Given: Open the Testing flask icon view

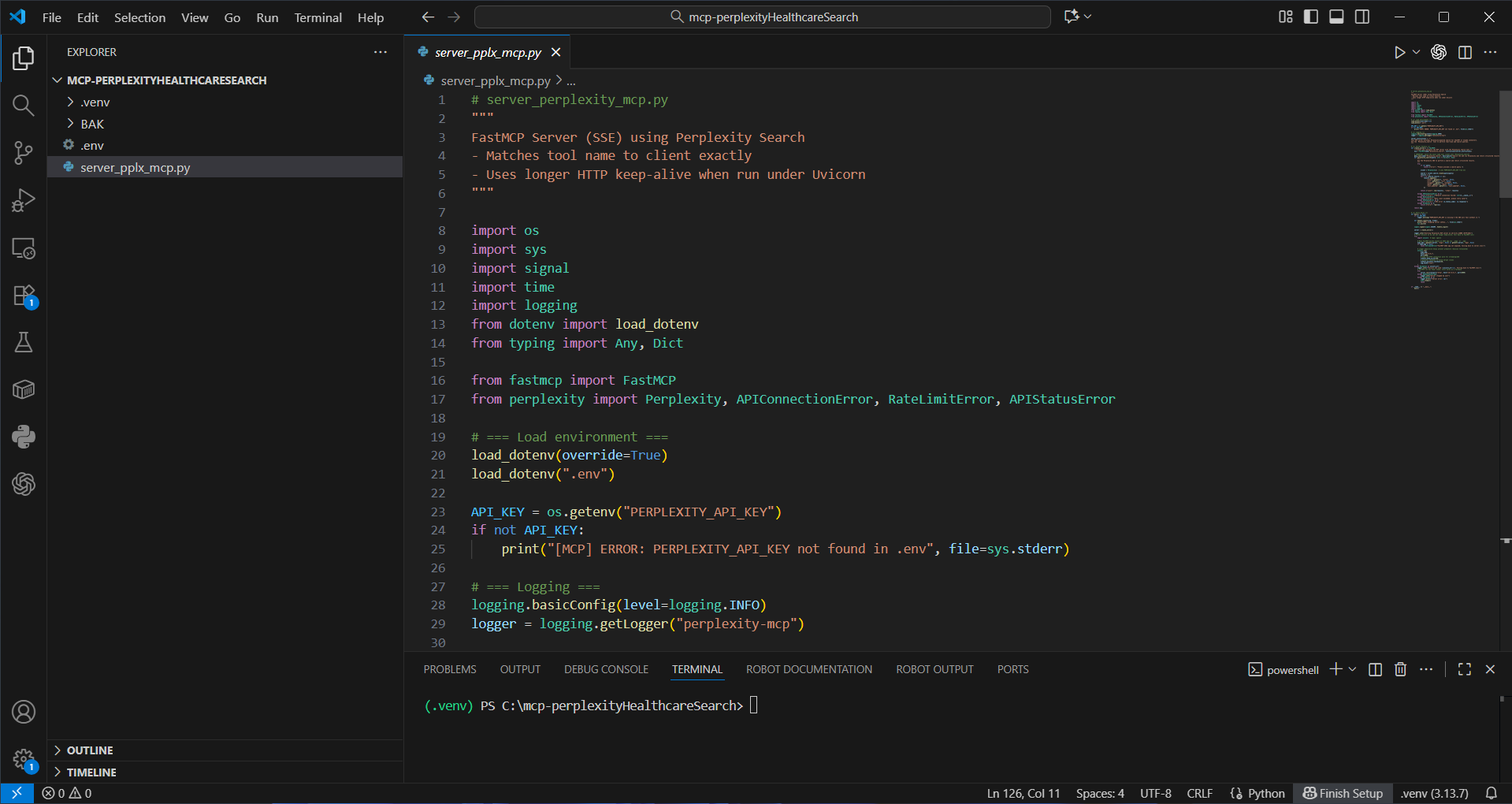Looking at the screenshot, I should coord(23,342).
